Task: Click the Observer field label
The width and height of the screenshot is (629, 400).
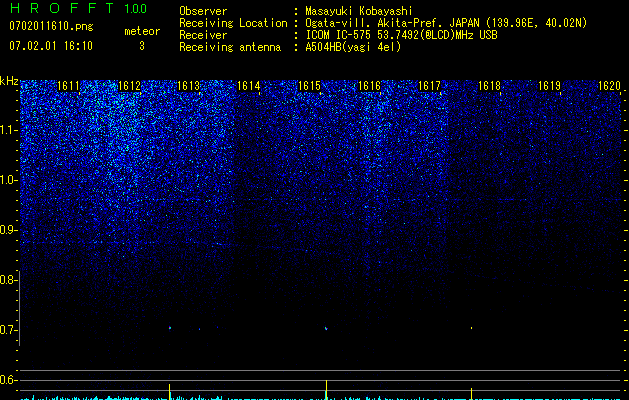Action: 203,11
